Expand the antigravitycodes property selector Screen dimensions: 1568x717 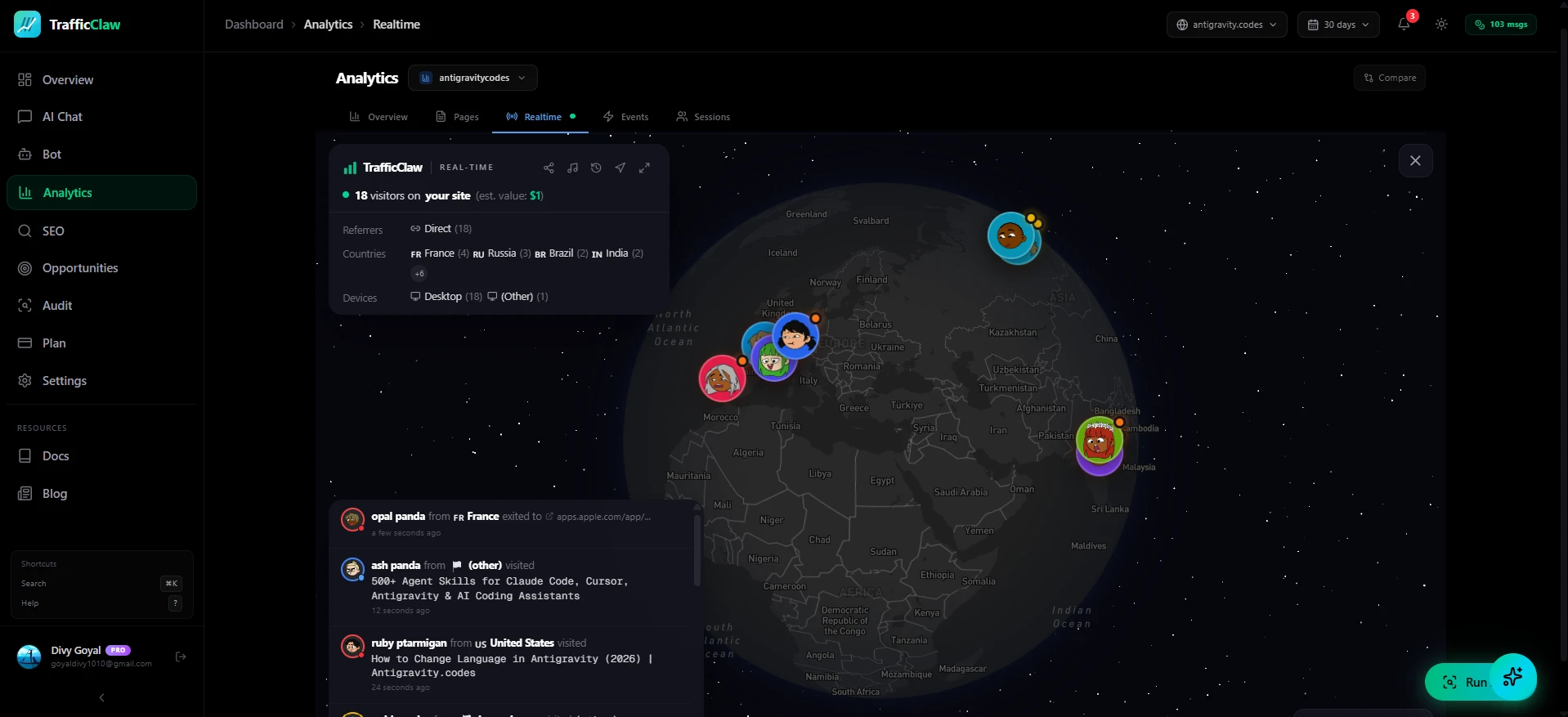pos(473,78)
